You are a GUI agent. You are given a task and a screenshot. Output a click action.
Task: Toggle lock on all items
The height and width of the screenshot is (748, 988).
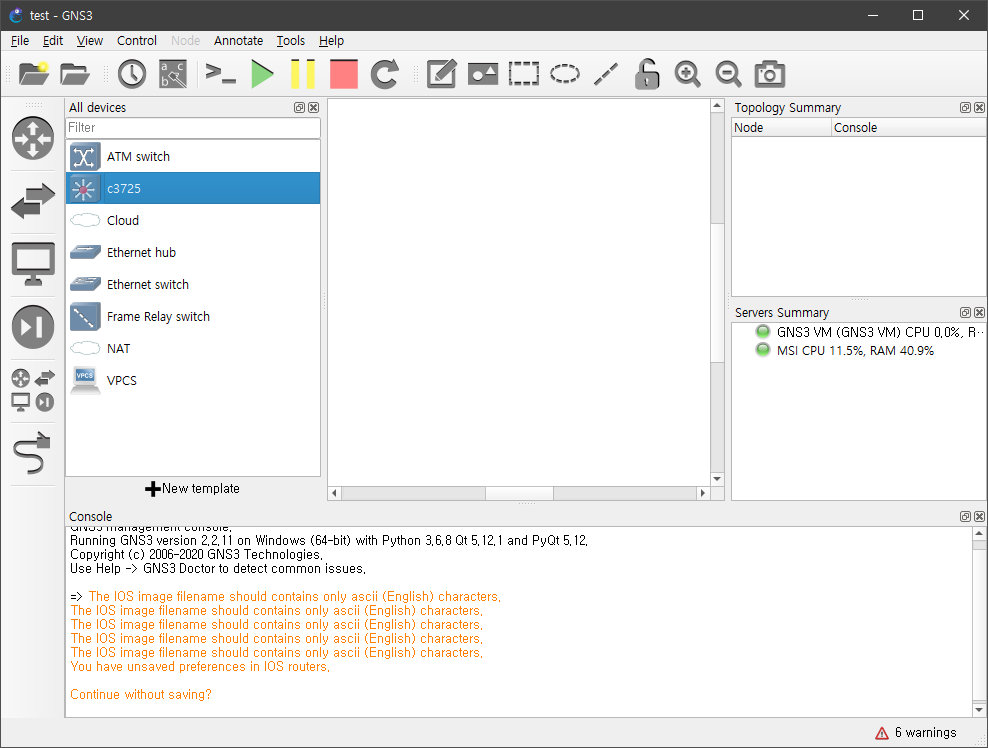[646, 74]
